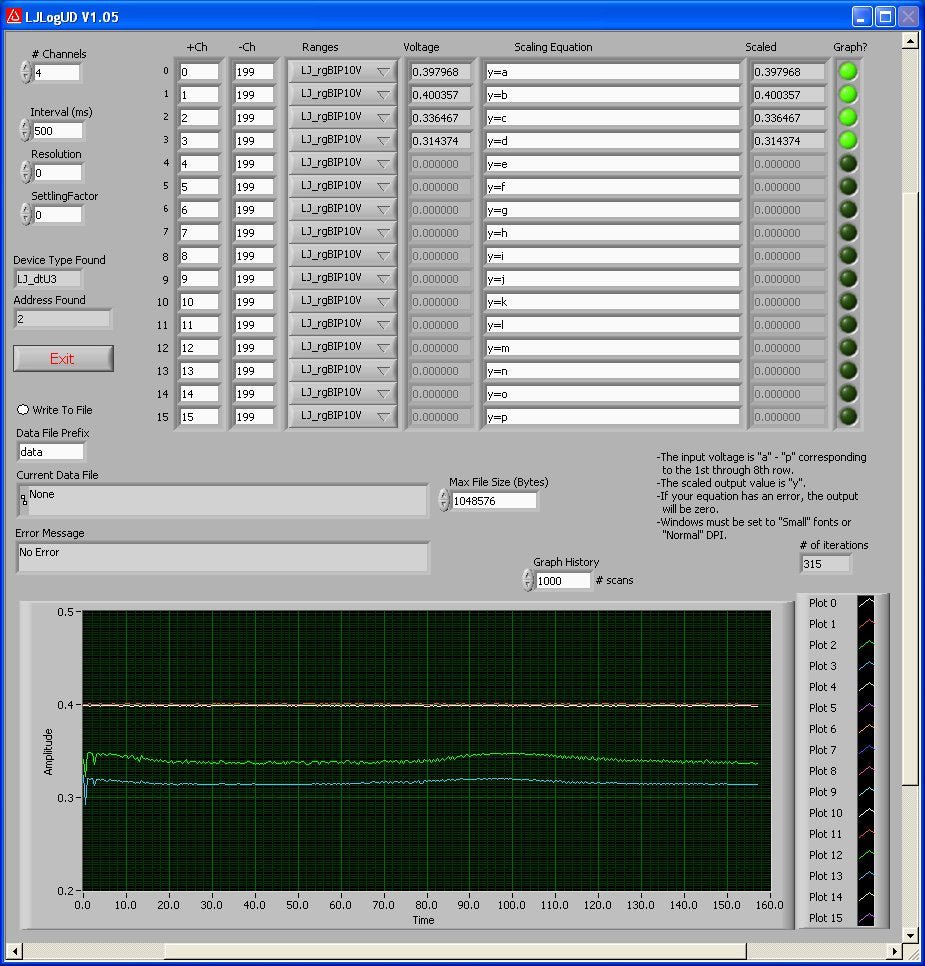
Task: Increase Max File Size using its stepper
Action: tap(441, 496)
